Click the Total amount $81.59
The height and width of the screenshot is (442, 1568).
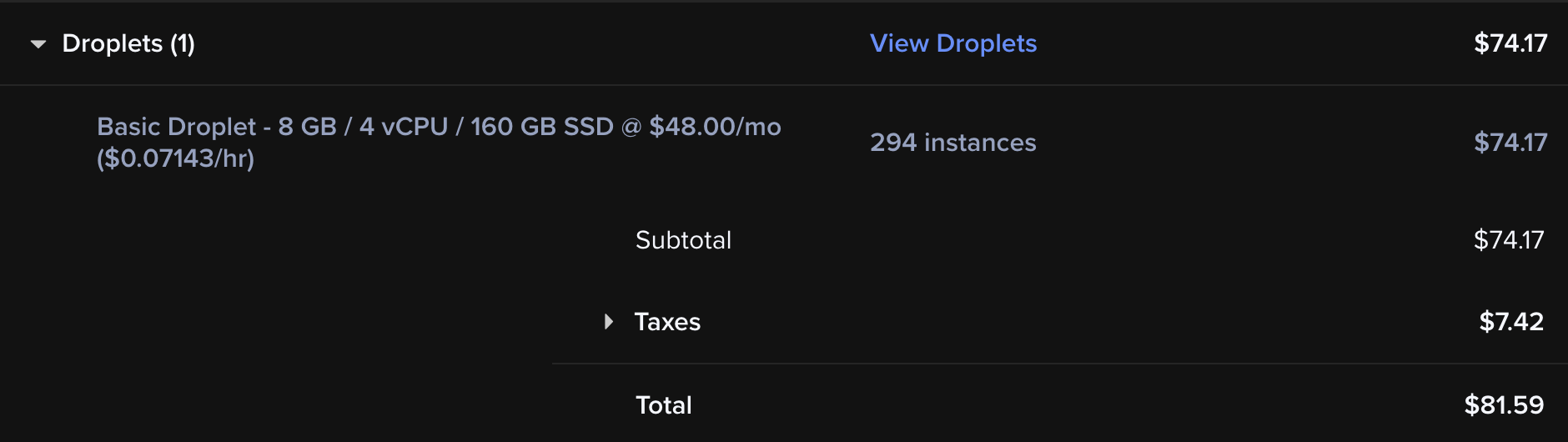[1504, 405]
